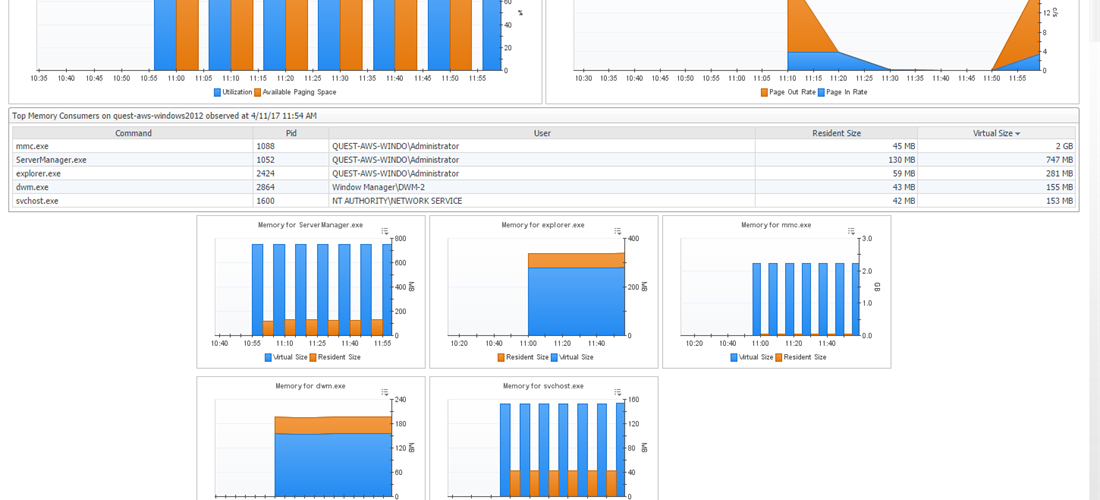Screen dimensions: 1100x500
Task: Open chart options icon for svchost.exe chart
Action: tap(617, 391)
